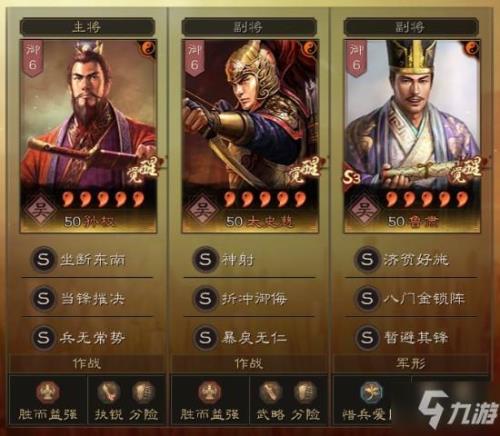Click the S badge beside 兵无常势
Image resolution: width=500 pixels, height=436 pixels.
click(44, 337)
